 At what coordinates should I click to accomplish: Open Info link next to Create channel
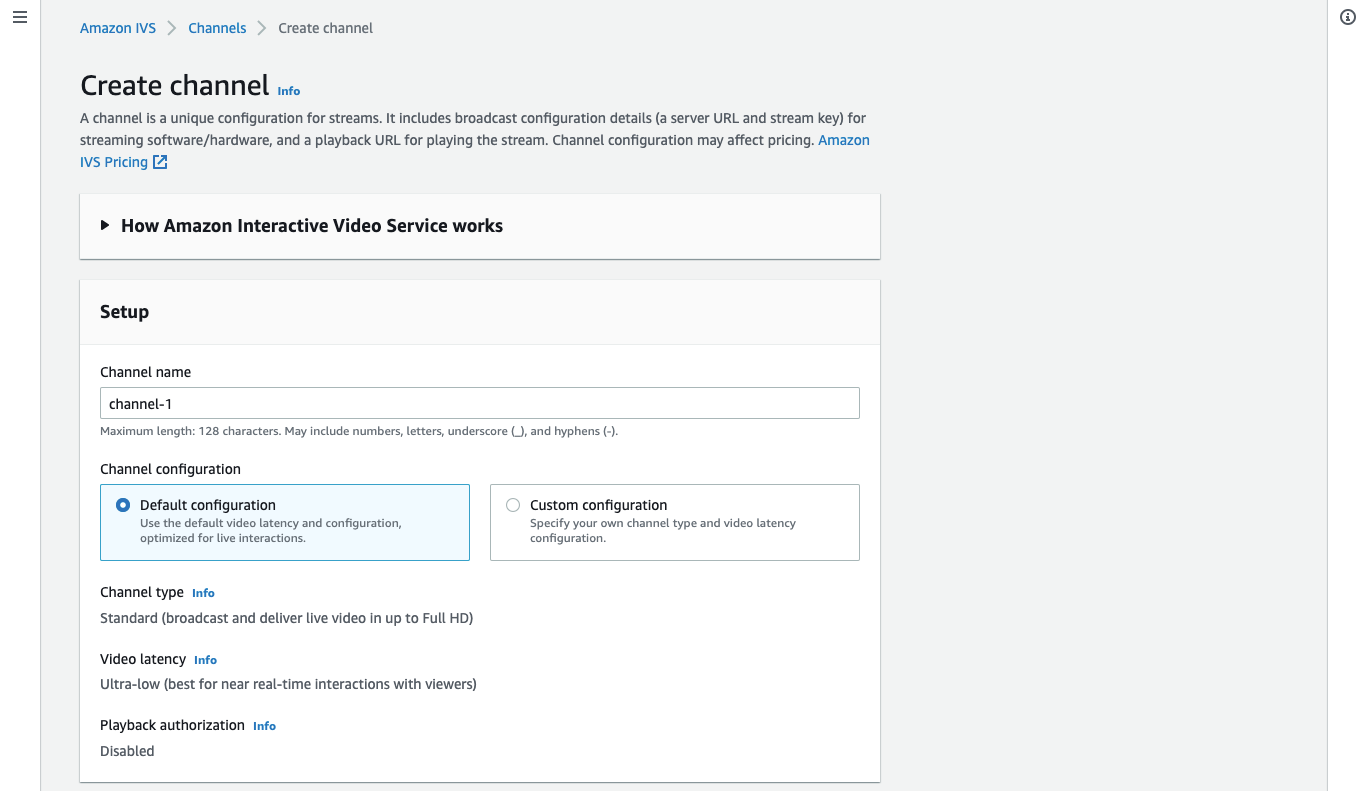tap(289, 91)
